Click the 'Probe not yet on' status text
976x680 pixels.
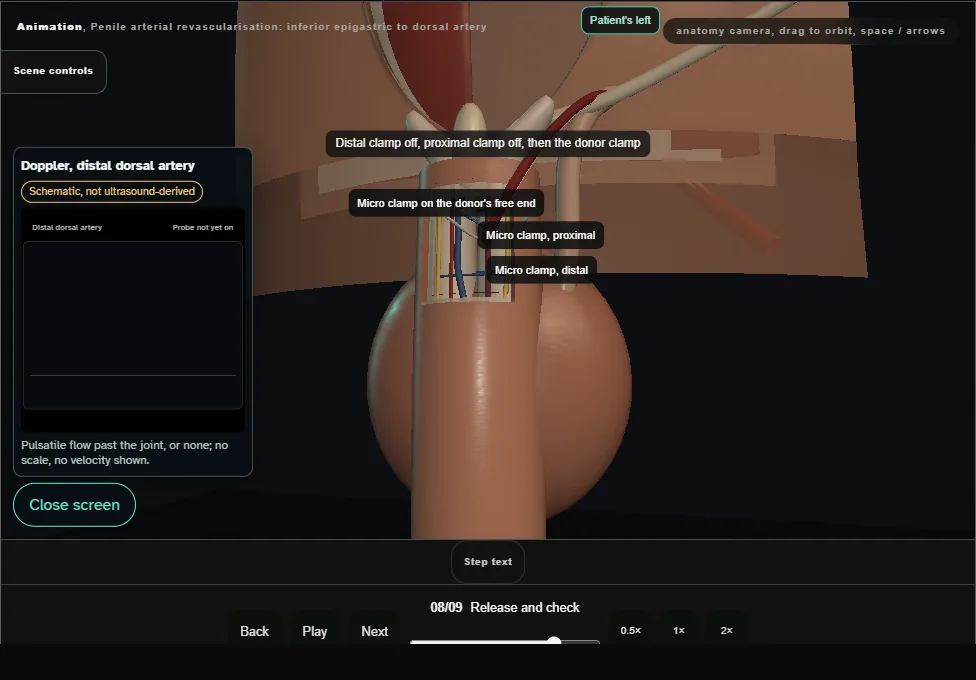click(203, 227)
